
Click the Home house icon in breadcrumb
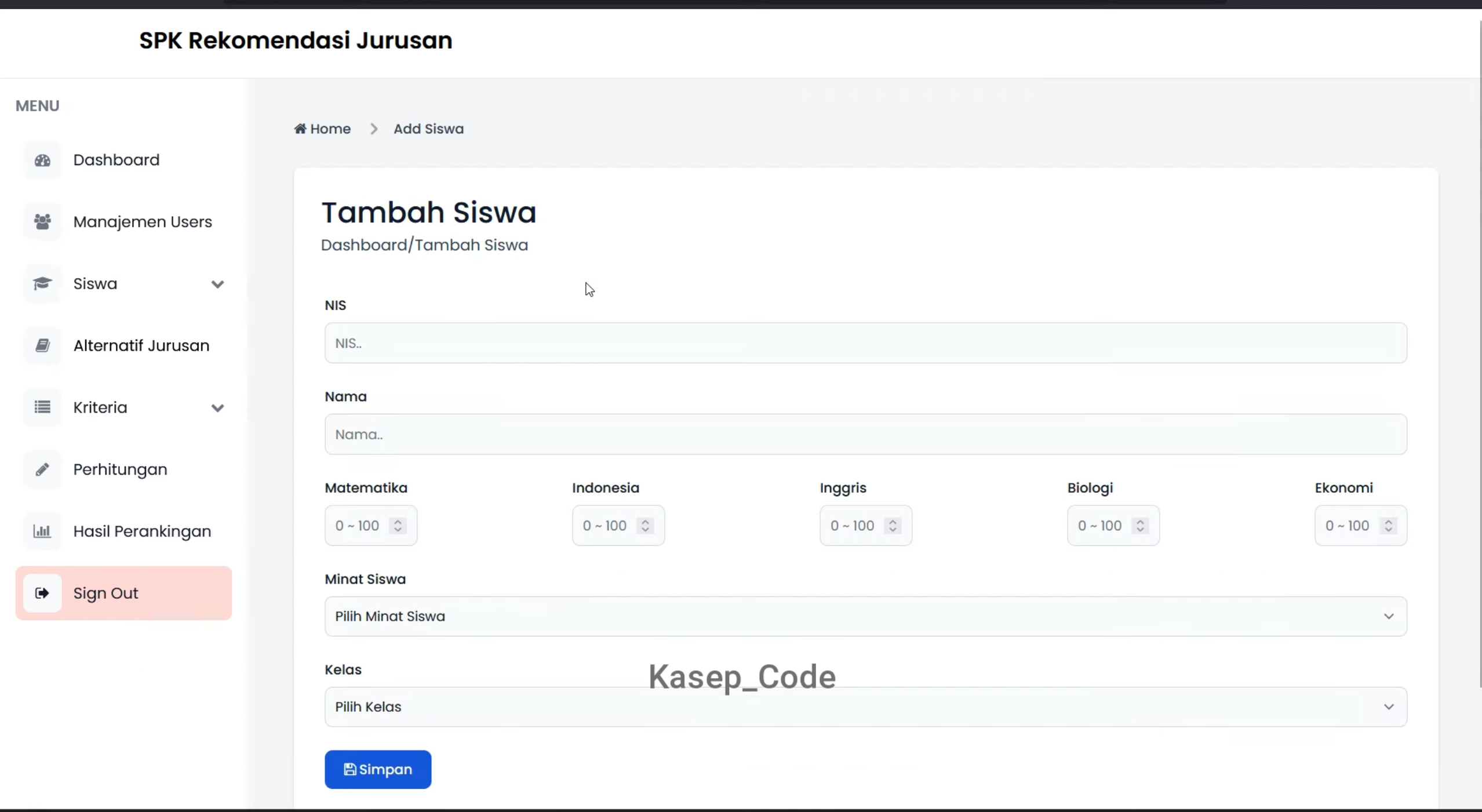point(300,129)
